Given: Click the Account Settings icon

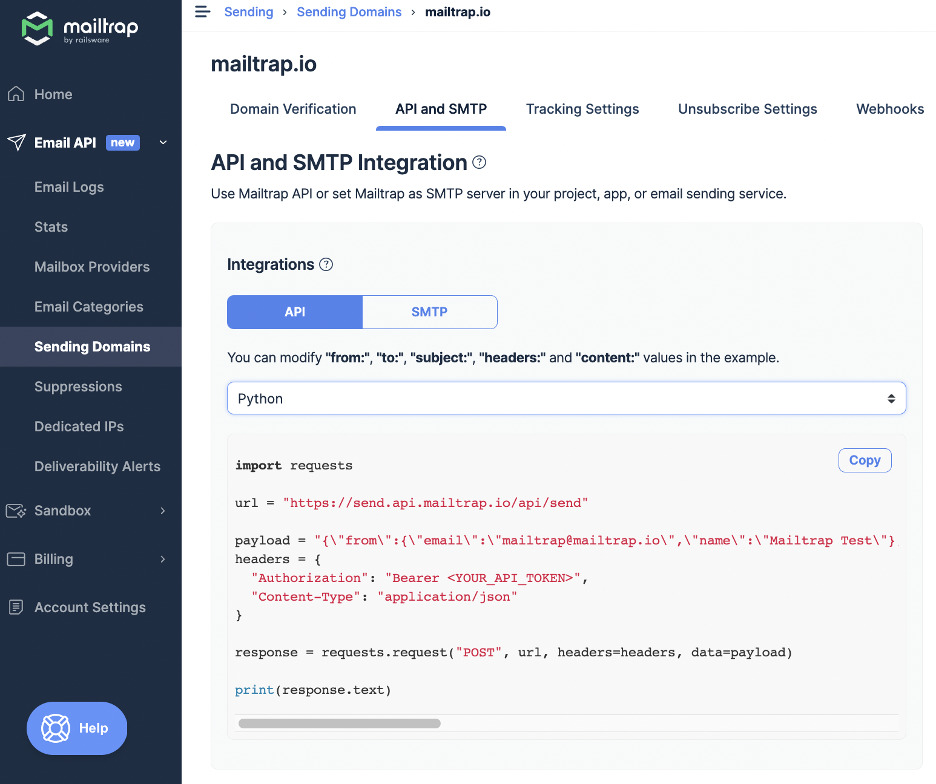Looking at the screenshot, I should (x=16, y=607).
